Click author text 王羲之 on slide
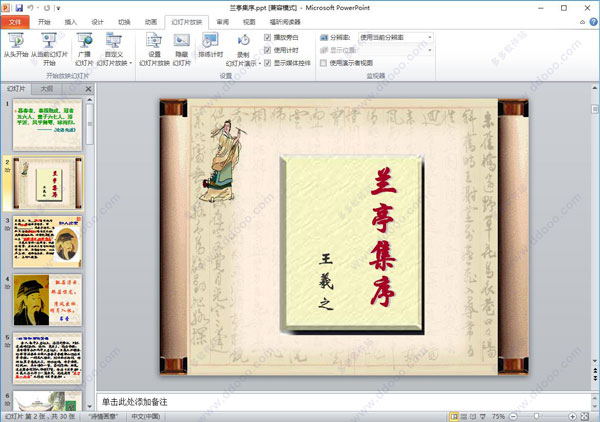This screenshot has height=422, width=600. [326, 281]
